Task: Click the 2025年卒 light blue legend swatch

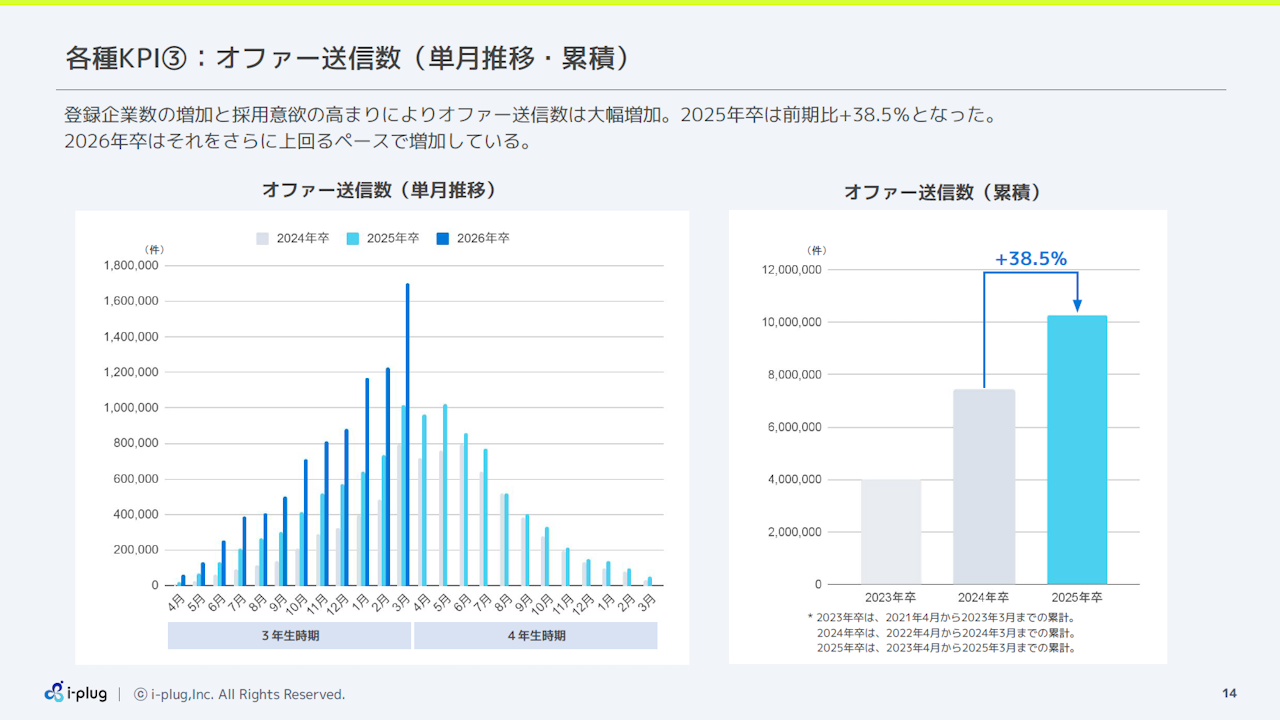Action: point(353,239)
